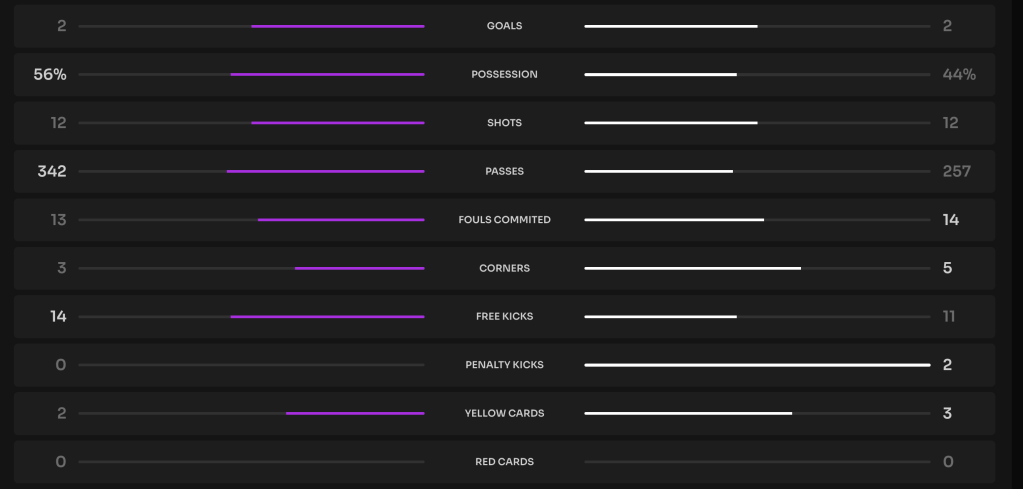Viewport: 1023px width, 489px height.
Task: Select the 257 passes value
Action: point(956,172)
